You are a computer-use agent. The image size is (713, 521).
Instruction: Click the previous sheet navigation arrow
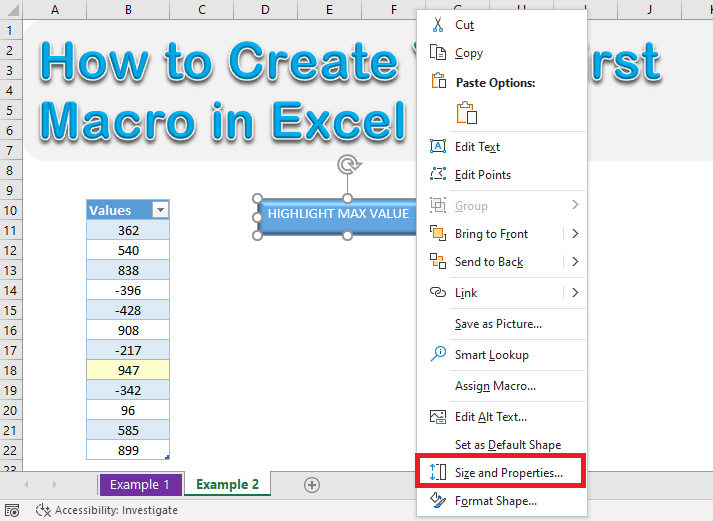(x=26, y=485)
